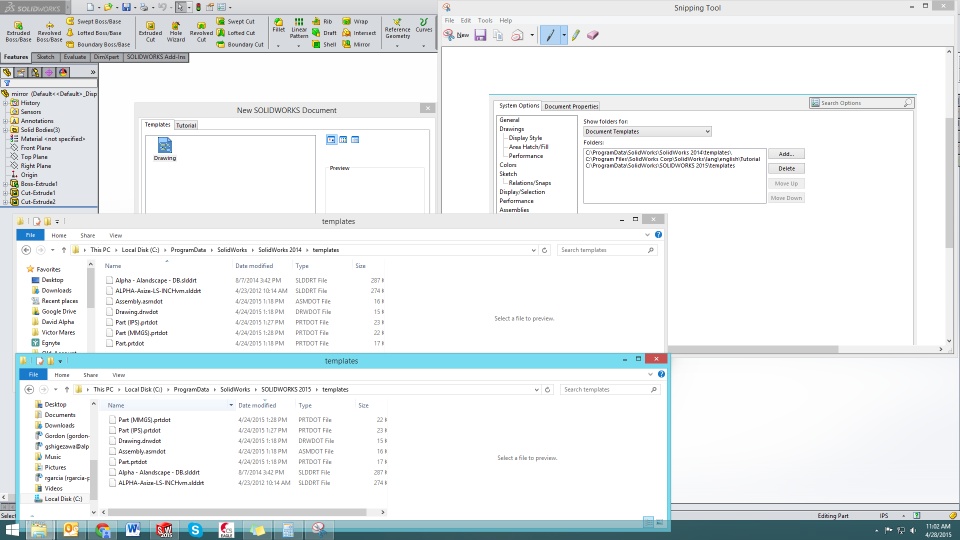Click the Windows Start button
Viewport: 960px width, 540px height.
[x=12, y=530]
